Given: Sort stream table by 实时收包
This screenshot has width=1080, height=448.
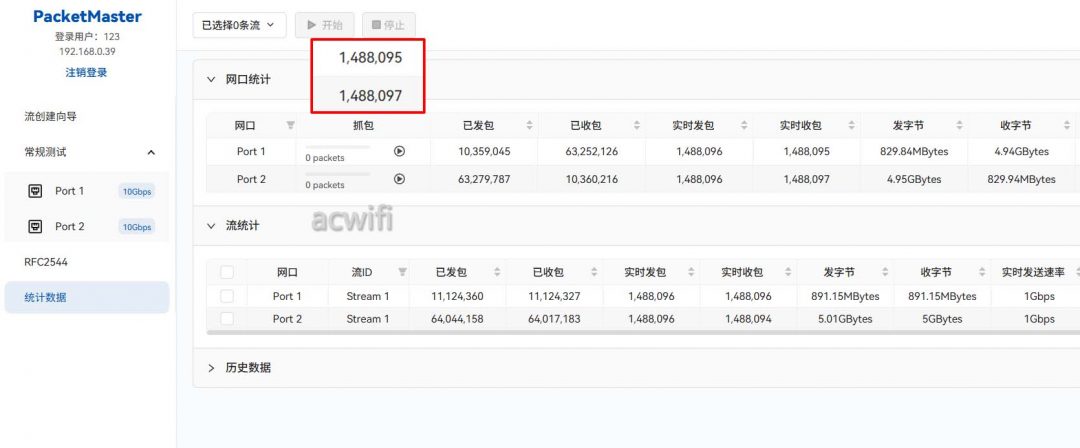Looking at the screenshot, I should click(788, 272).
